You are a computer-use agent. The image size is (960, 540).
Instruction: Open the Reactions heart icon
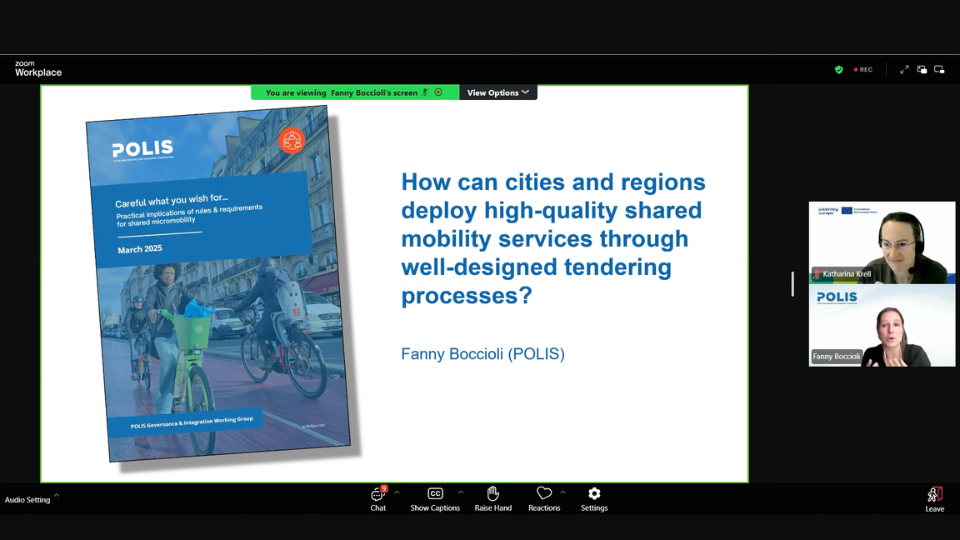[x=544, y=494]
